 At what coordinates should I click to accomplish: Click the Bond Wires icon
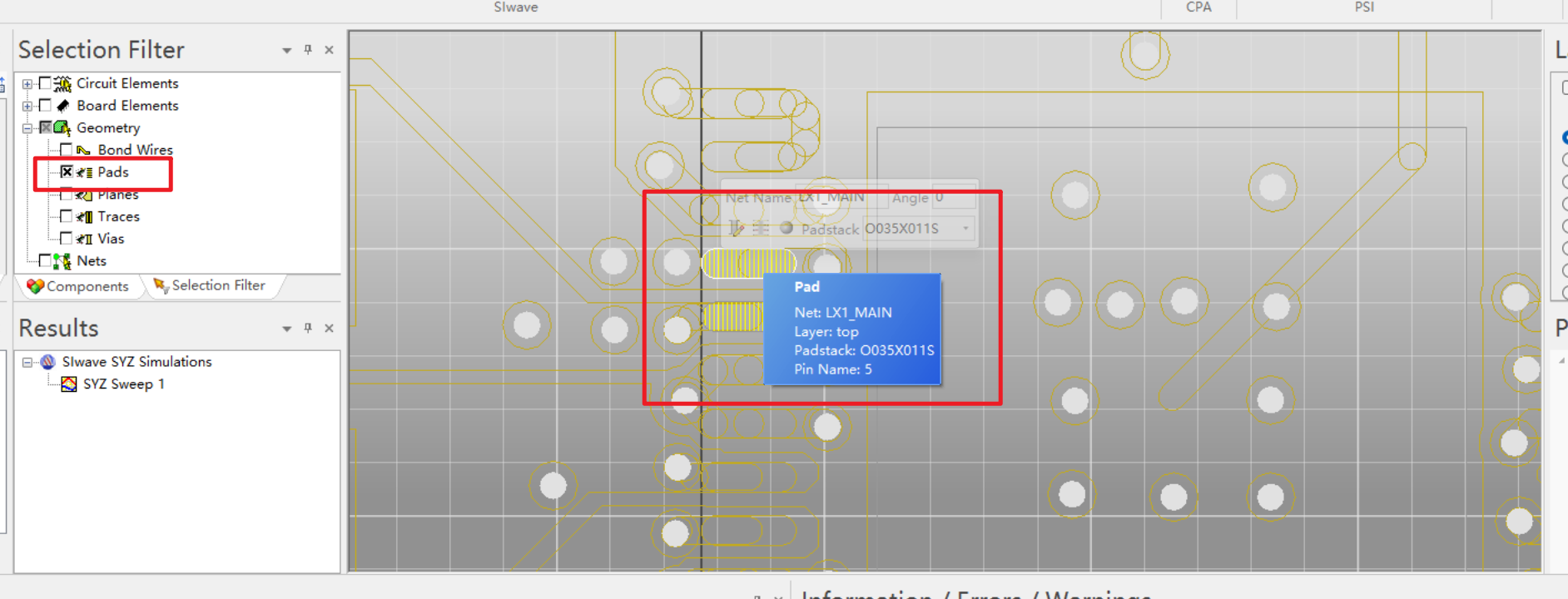click(83, 150)
